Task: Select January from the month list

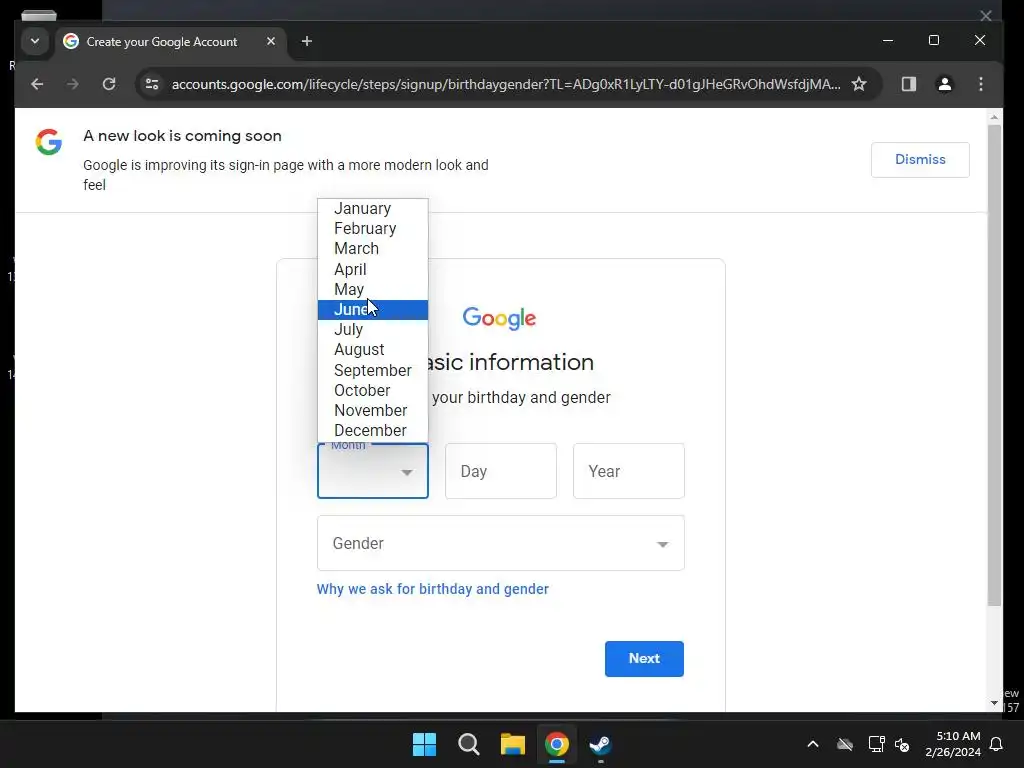Action: tap(372, 208)
